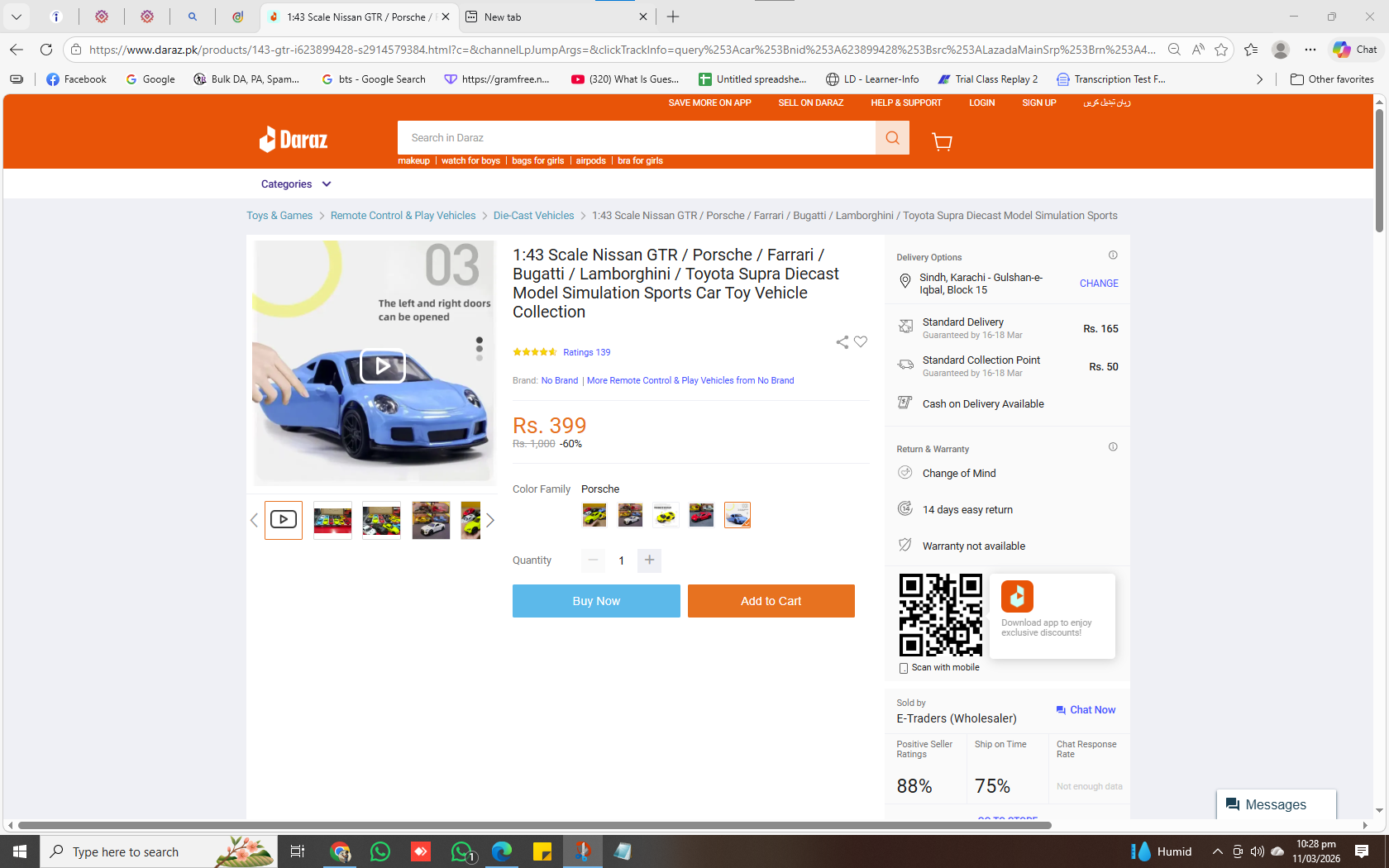Click LOGIN in top menu
This screenshot has height=868, width=1389.
[981, 103]
